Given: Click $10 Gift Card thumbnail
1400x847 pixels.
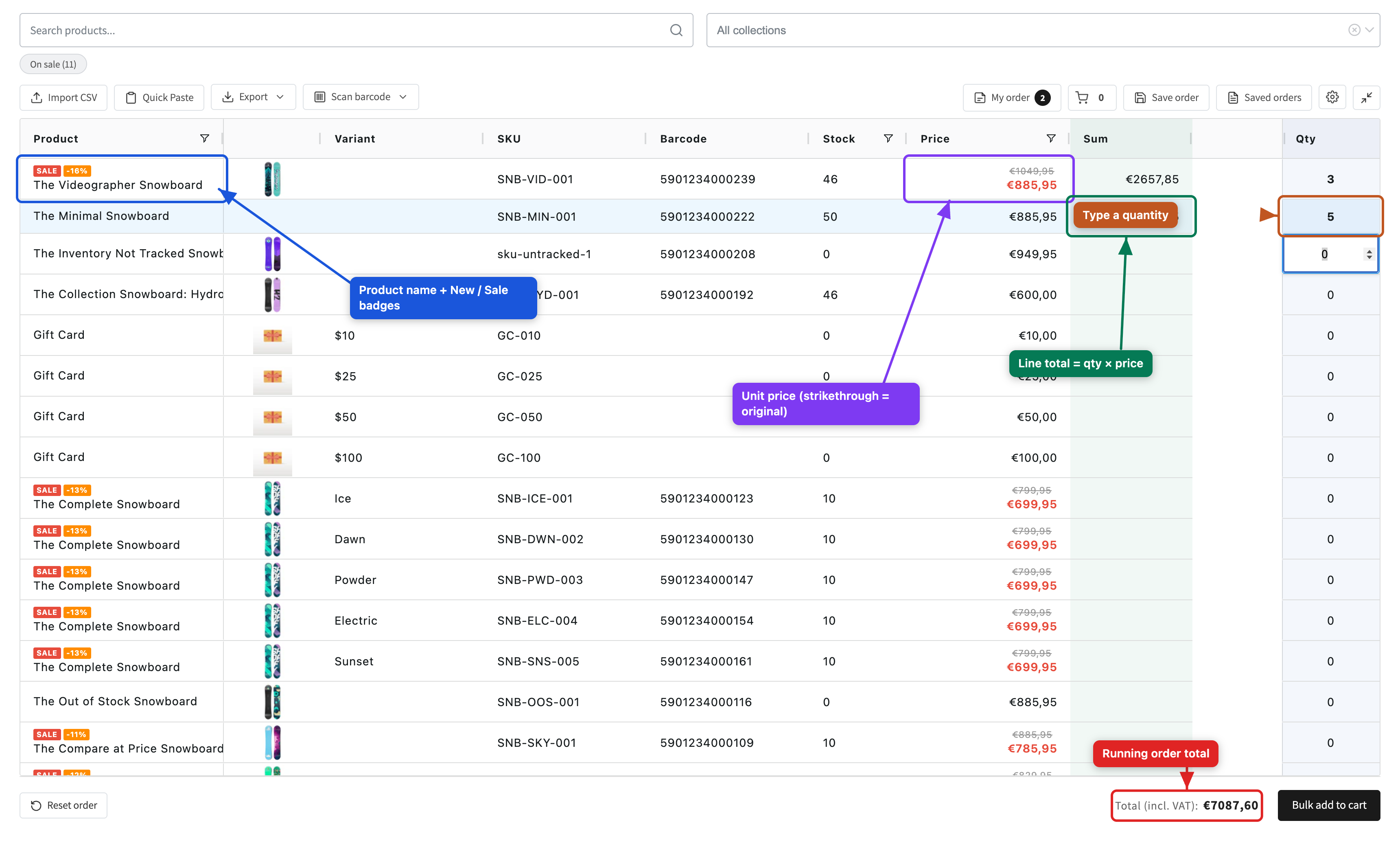Looking at the screenshot, I should tap(272, 336).
